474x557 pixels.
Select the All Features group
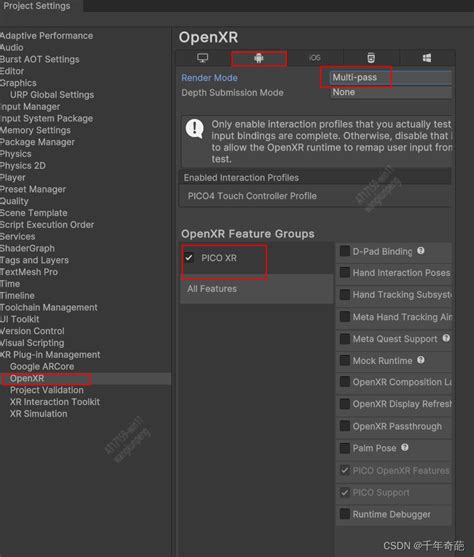tap(212, 289)
